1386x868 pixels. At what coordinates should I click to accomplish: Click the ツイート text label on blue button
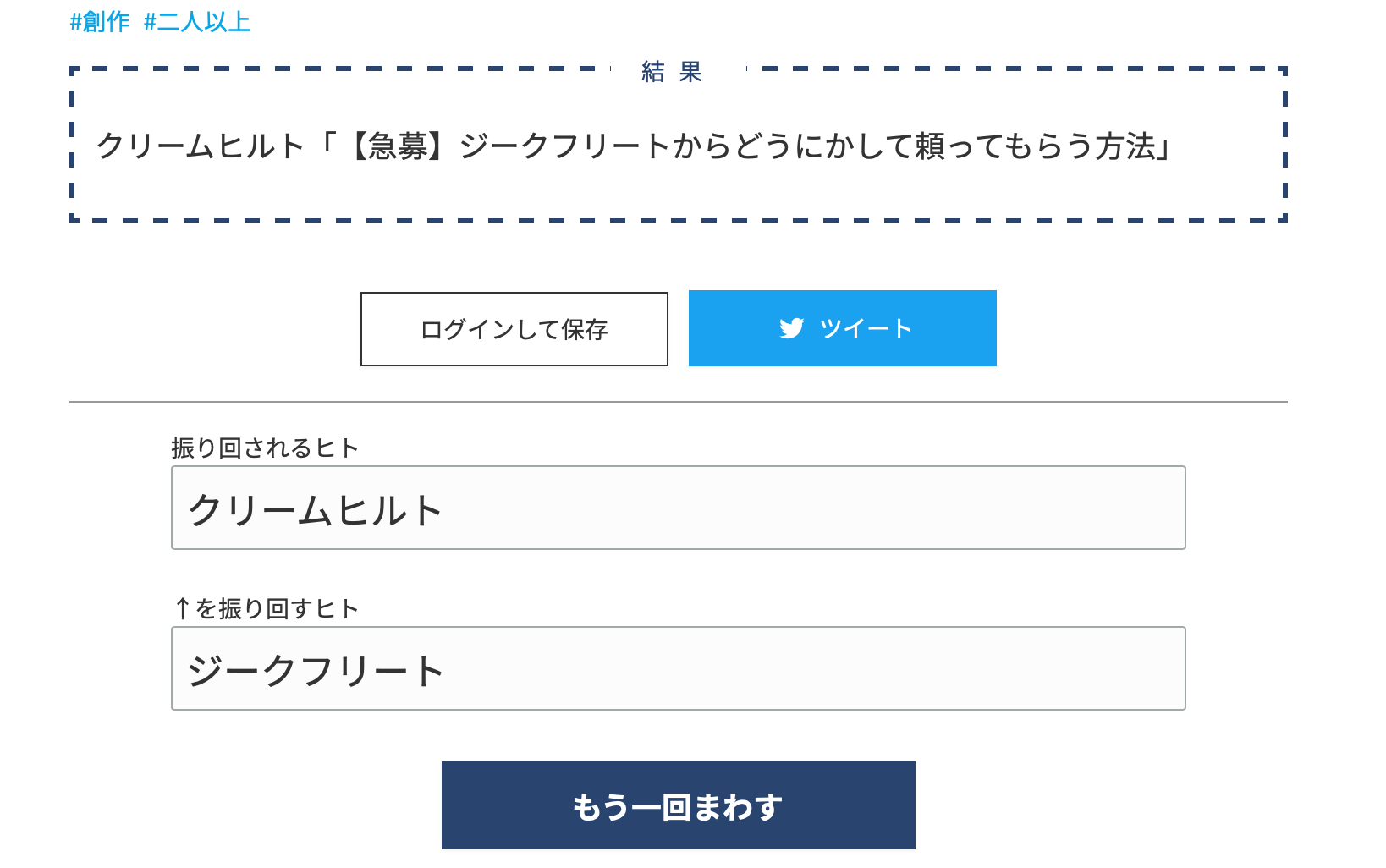pyautogui.click(x=866, y=328)
